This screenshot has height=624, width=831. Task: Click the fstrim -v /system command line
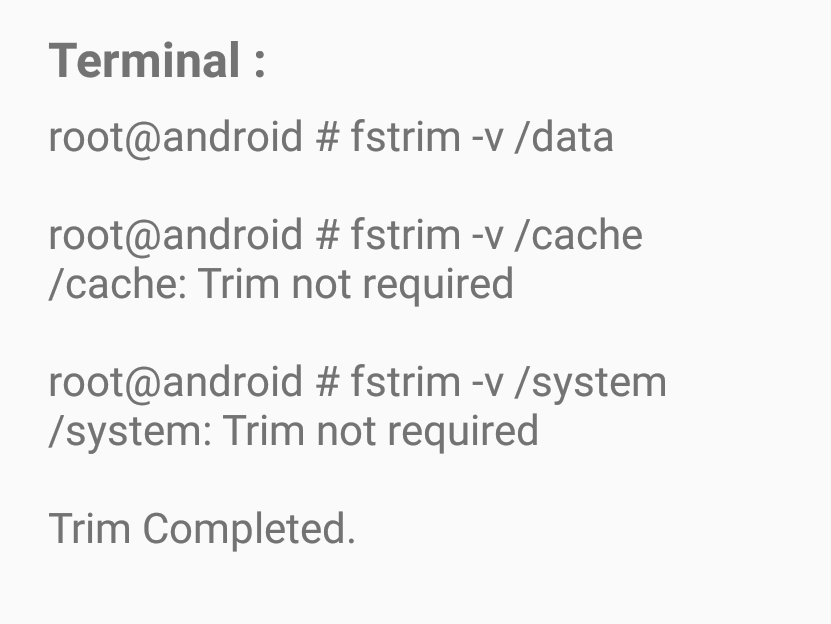pos(358,383)
